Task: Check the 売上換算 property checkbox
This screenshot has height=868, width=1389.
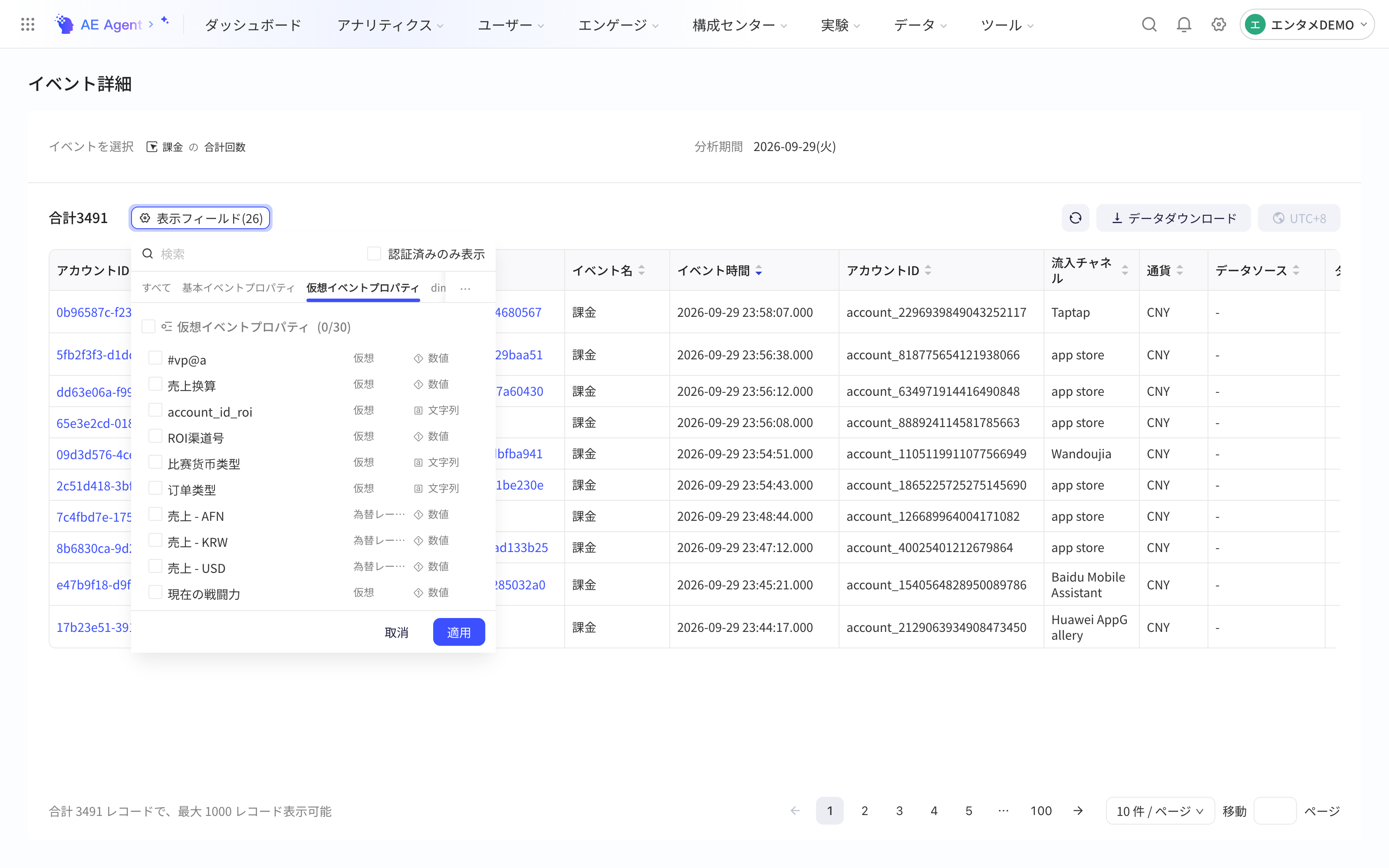Action: point(155,384)
